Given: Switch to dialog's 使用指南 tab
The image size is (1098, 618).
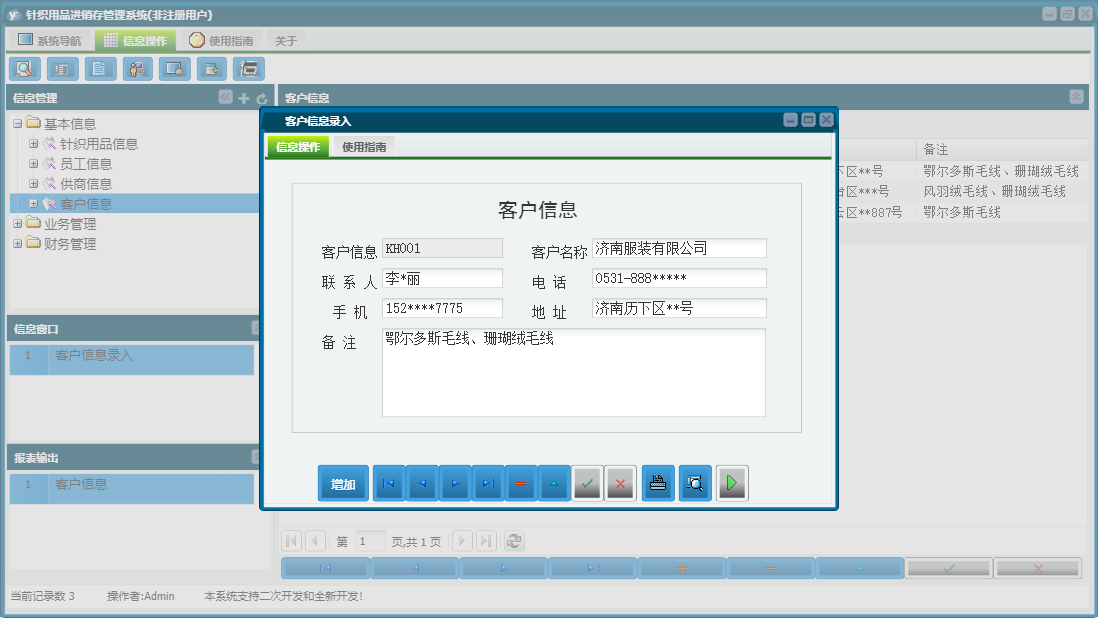Looking at the screenshot, I should [364, 147].
